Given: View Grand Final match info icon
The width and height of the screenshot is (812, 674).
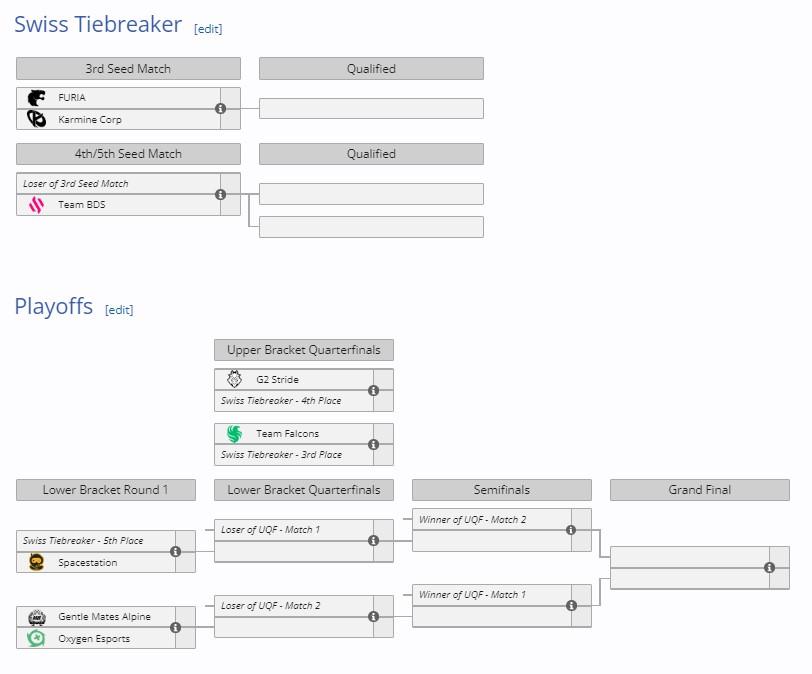Looking at the screenshot, I should click(770, 567).
